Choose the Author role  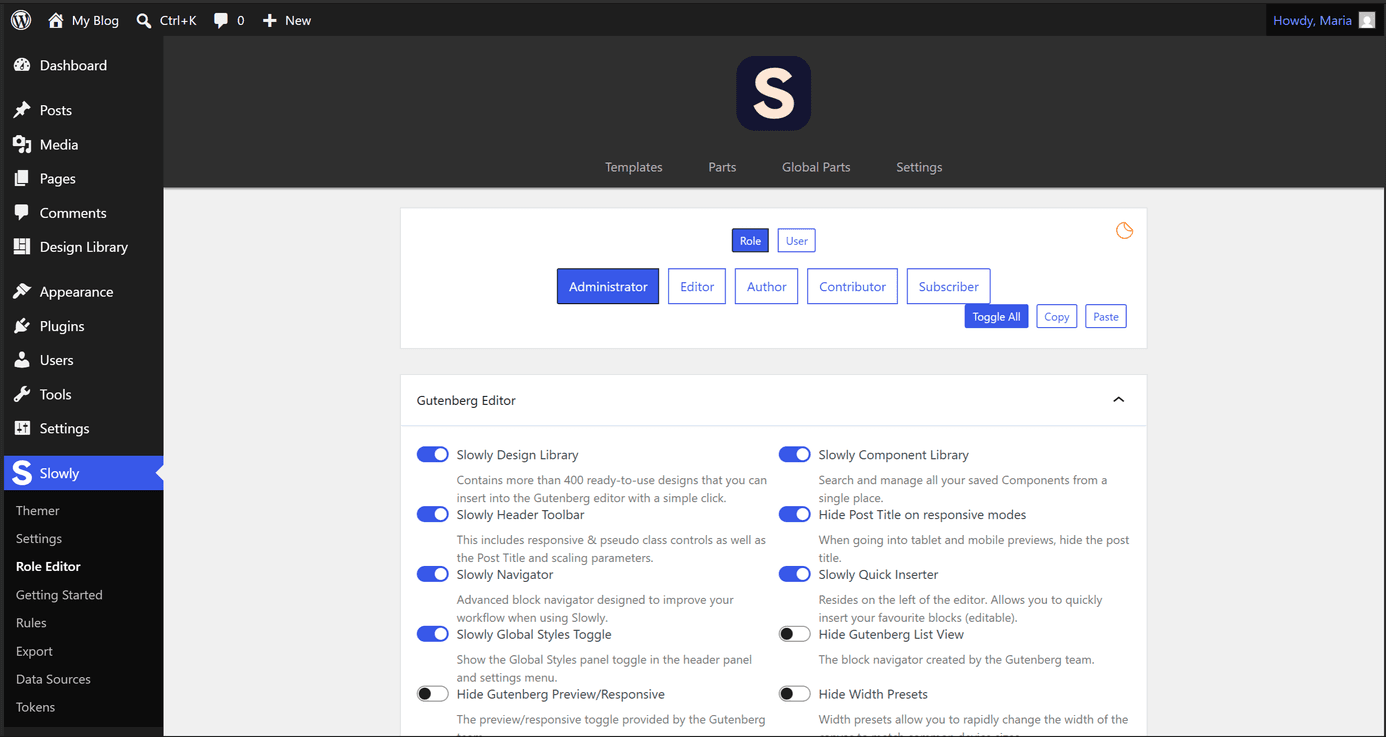tap(767, 286)
